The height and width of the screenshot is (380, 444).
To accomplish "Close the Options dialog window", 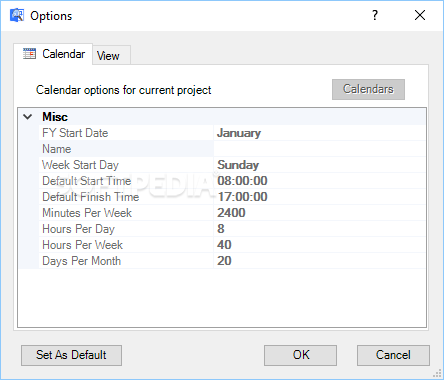I will 420,15.
